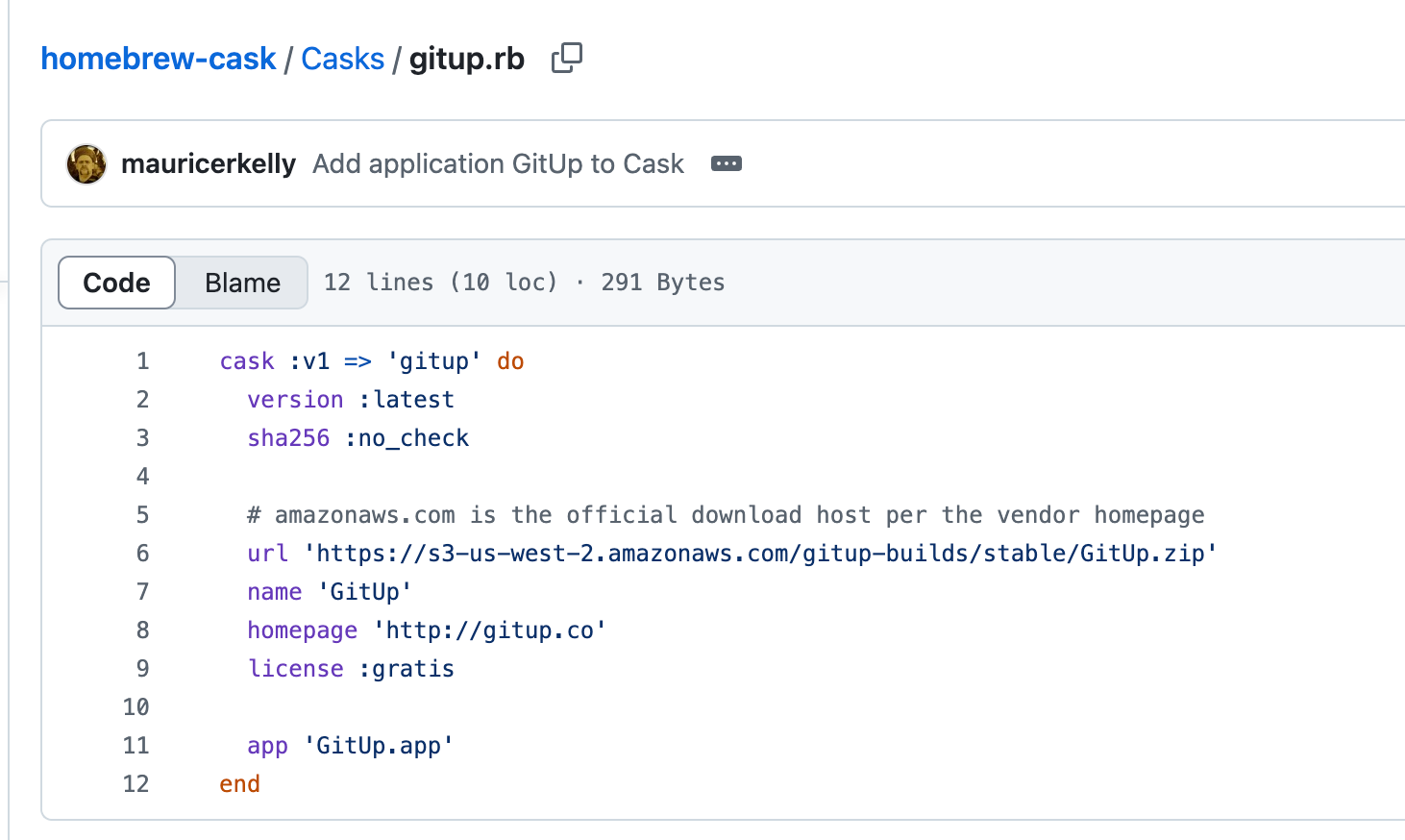The image size is (1405, 840).
Task: Click the 'version :latest' code line
Action: click(351, 400)
